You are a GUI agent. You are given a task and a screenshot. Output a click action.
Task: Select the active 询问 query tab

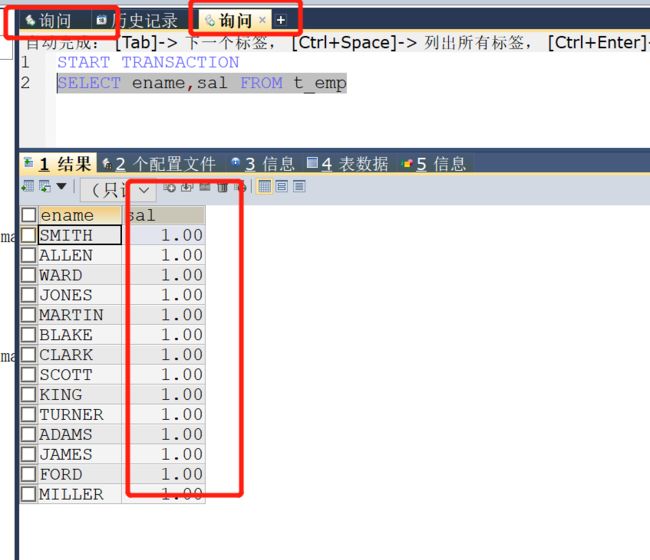235,20
